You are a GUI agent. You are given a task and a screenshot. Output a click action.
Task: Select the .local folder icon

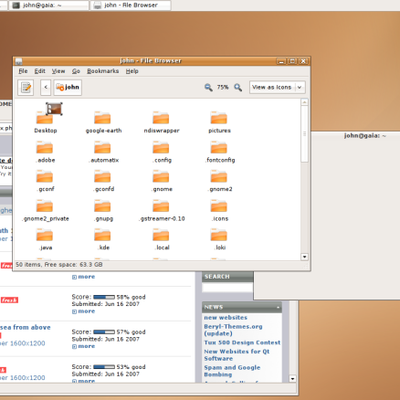coord(161,235)
